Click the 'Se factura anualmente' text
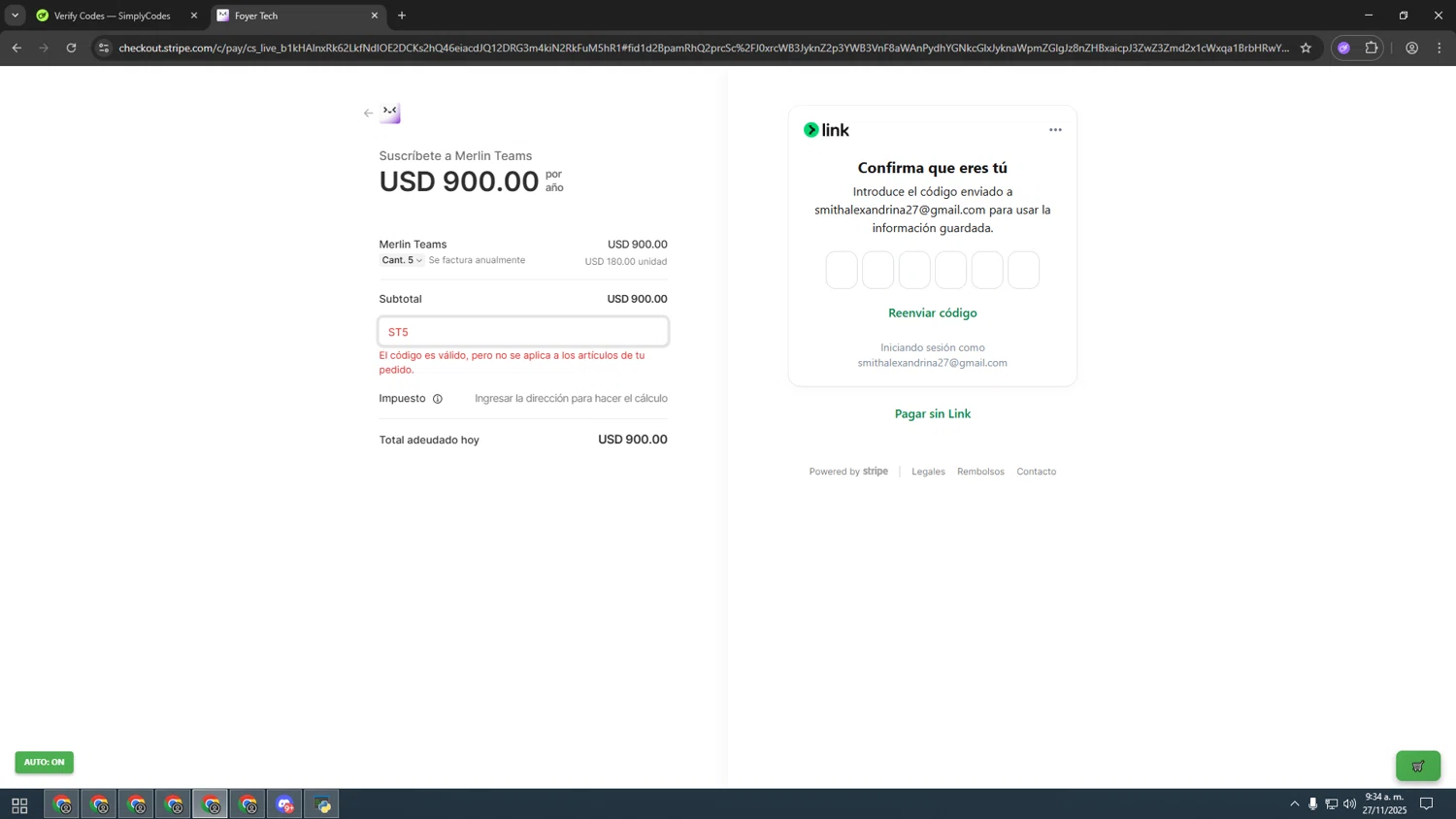Screen dimensions: 1456x819 [477, 260]
